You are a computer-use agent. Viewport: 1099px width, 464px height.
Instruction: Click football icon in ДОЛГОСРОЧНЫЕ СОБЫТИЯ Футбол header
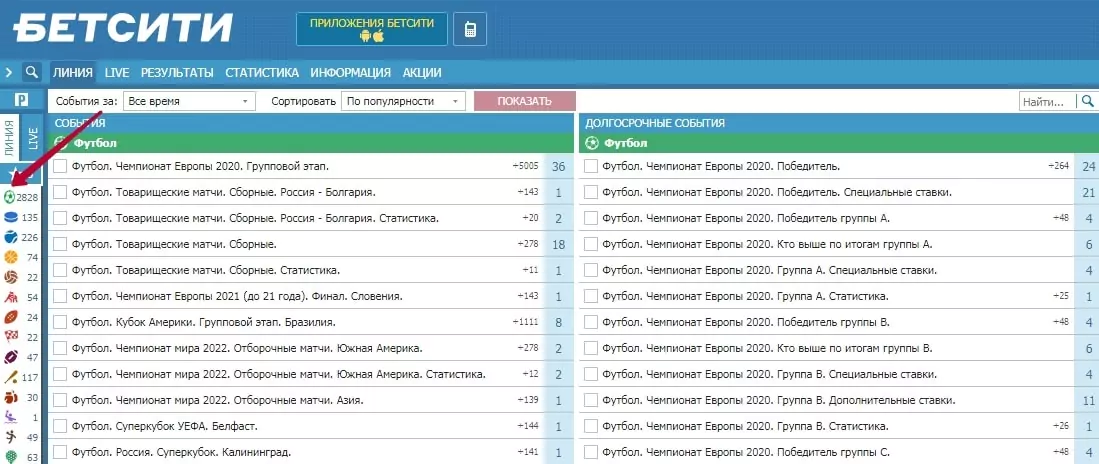point(592,143)
